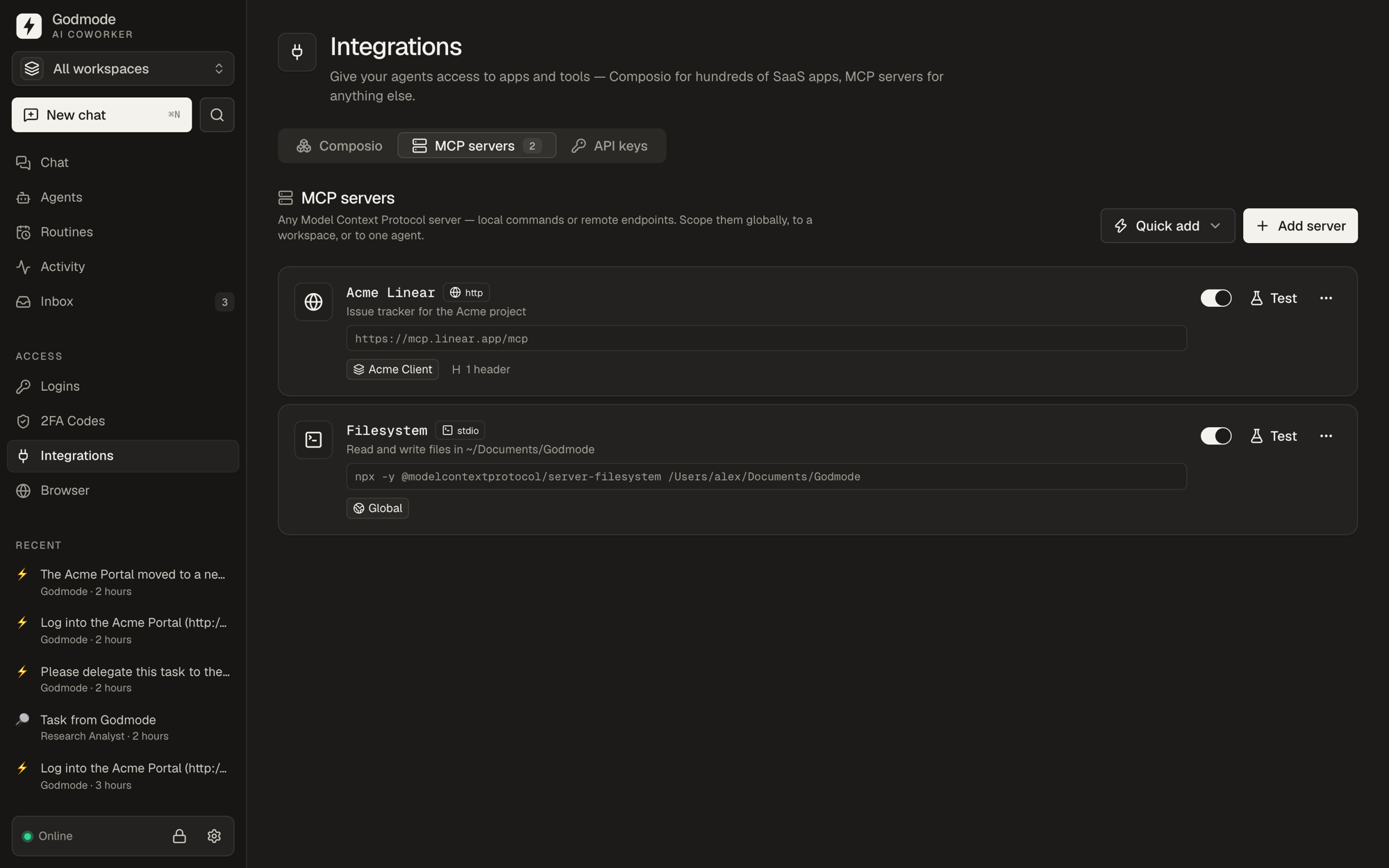Open Routines page
Viewport: 1389px width, 868px height.
tap(123, 232)
